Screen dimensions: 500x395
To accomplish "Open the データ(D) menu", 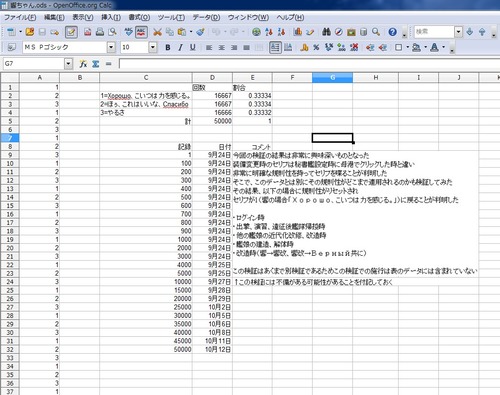I will (x=206, y=17).
